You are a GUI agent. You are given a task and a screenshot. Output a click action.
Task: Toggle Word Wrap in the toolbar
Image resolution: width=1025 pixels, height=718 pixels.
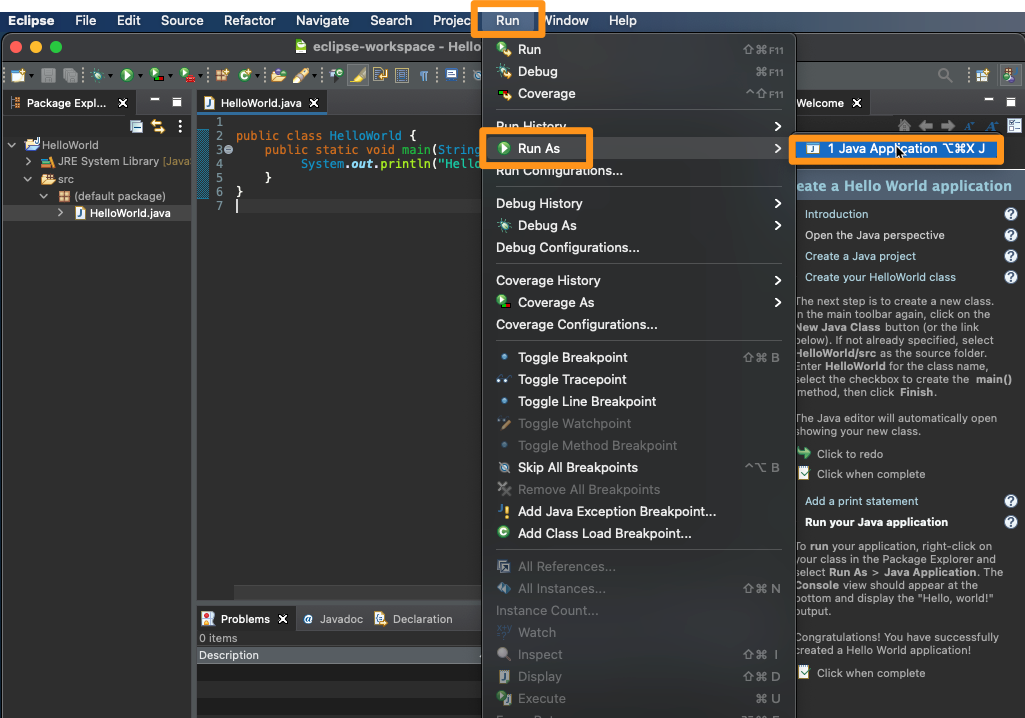pyautogui.click(x=380, y=76)
